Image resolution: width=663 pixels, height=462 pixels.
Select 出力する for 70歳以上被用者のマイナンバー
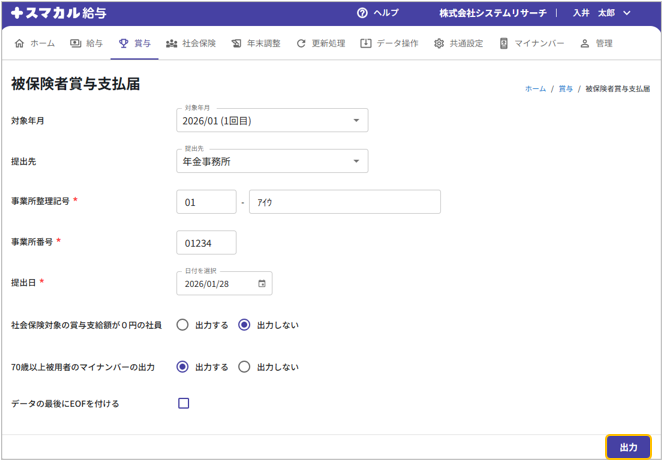(x=182, y=366)
